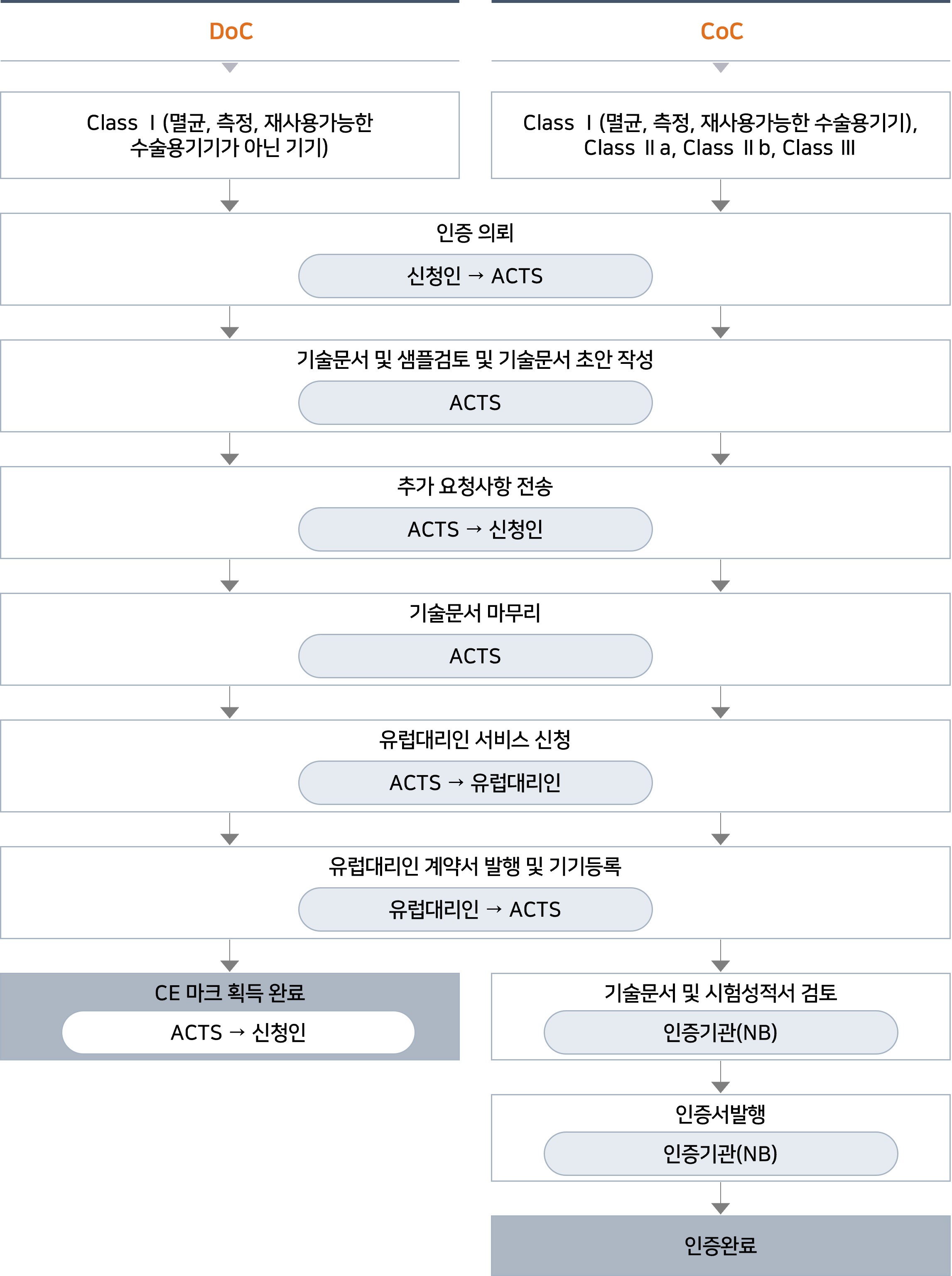The height and width of the screenshot is (1276, 952).
Task: Click the small triangle below CoC header
Action: click(721, 67)
